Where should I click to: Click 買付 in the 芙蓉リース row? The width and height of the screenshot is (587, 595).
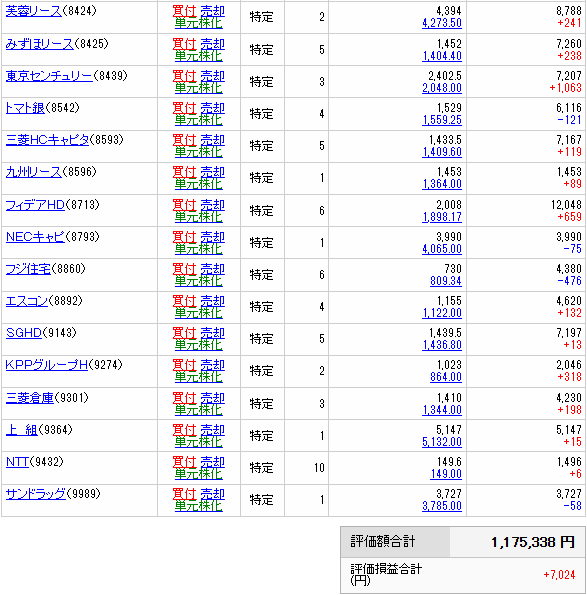click(184, 11)
